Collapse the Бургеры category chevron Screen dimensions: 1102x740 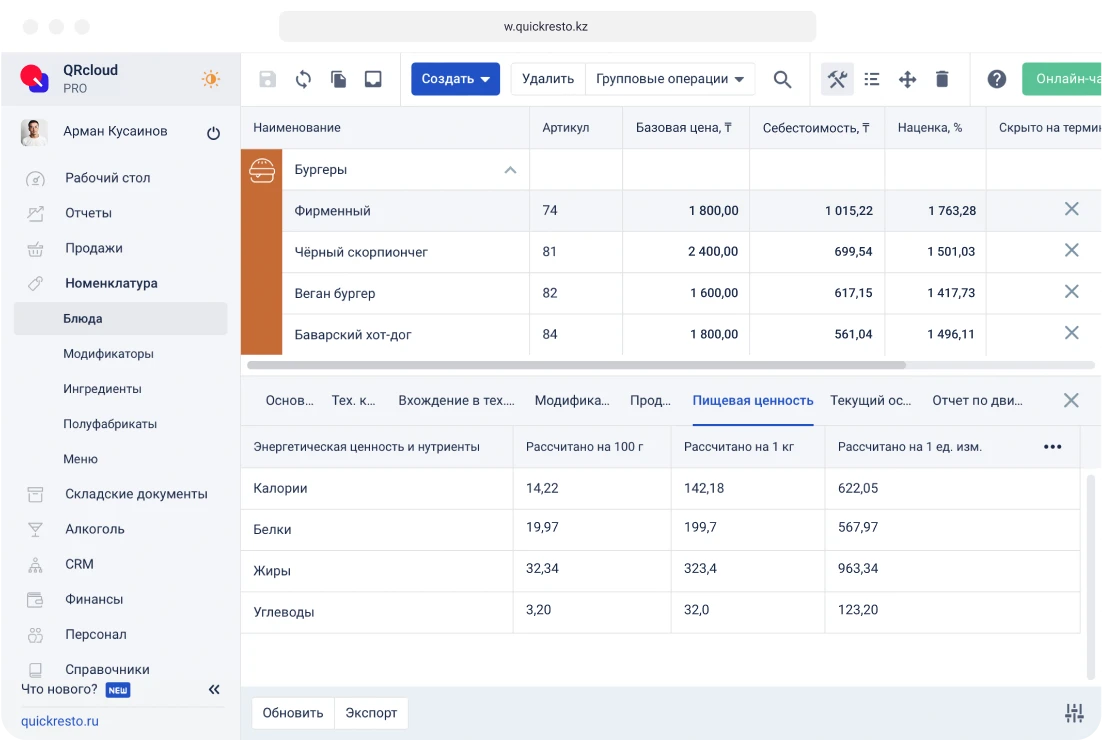click(x=510, y=169)
